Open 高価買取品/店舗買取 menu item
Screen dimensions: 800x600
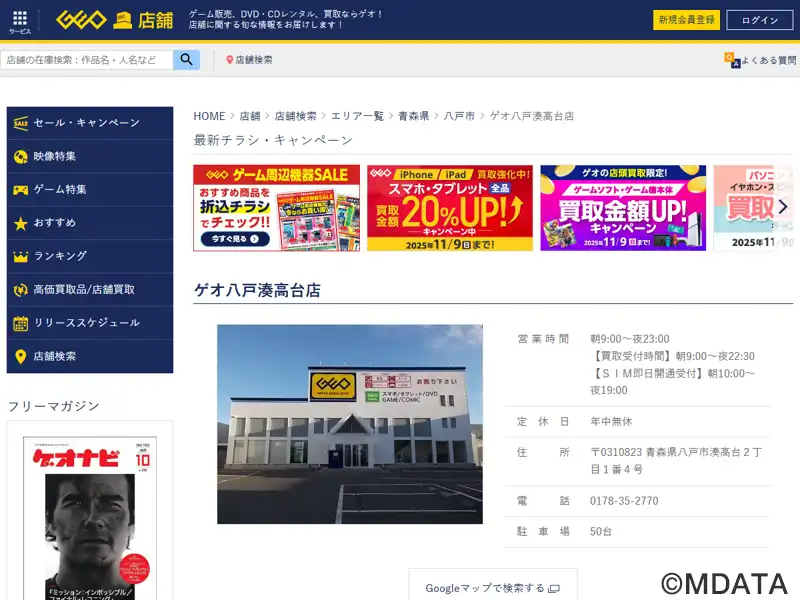point(90,290)
